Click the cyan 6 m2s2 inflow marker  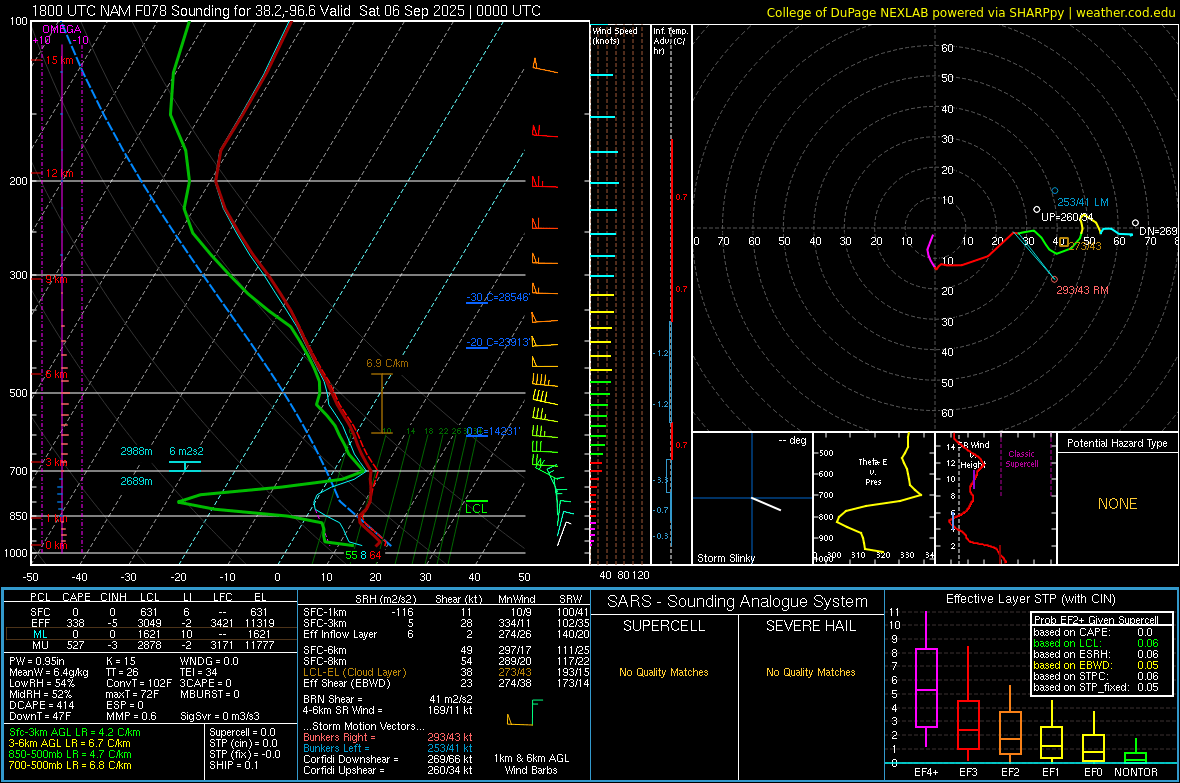click(x=184, y=466)
